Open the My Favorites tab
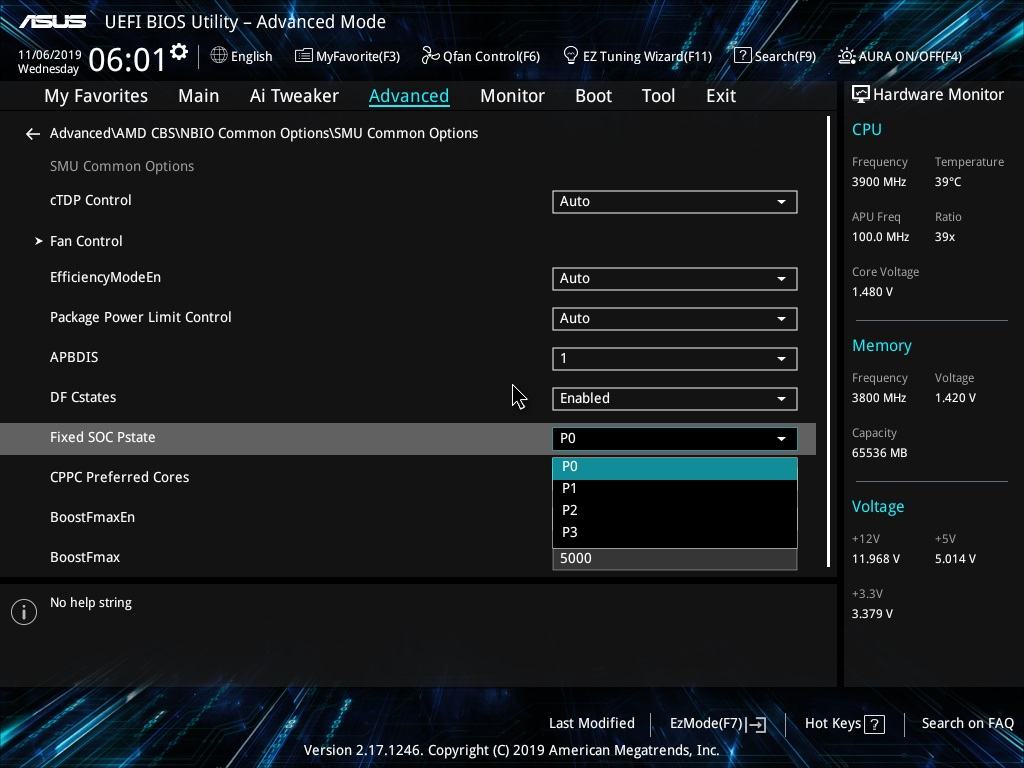The height and width of the screenshot is (768, 1024). (x=96, y=96)
